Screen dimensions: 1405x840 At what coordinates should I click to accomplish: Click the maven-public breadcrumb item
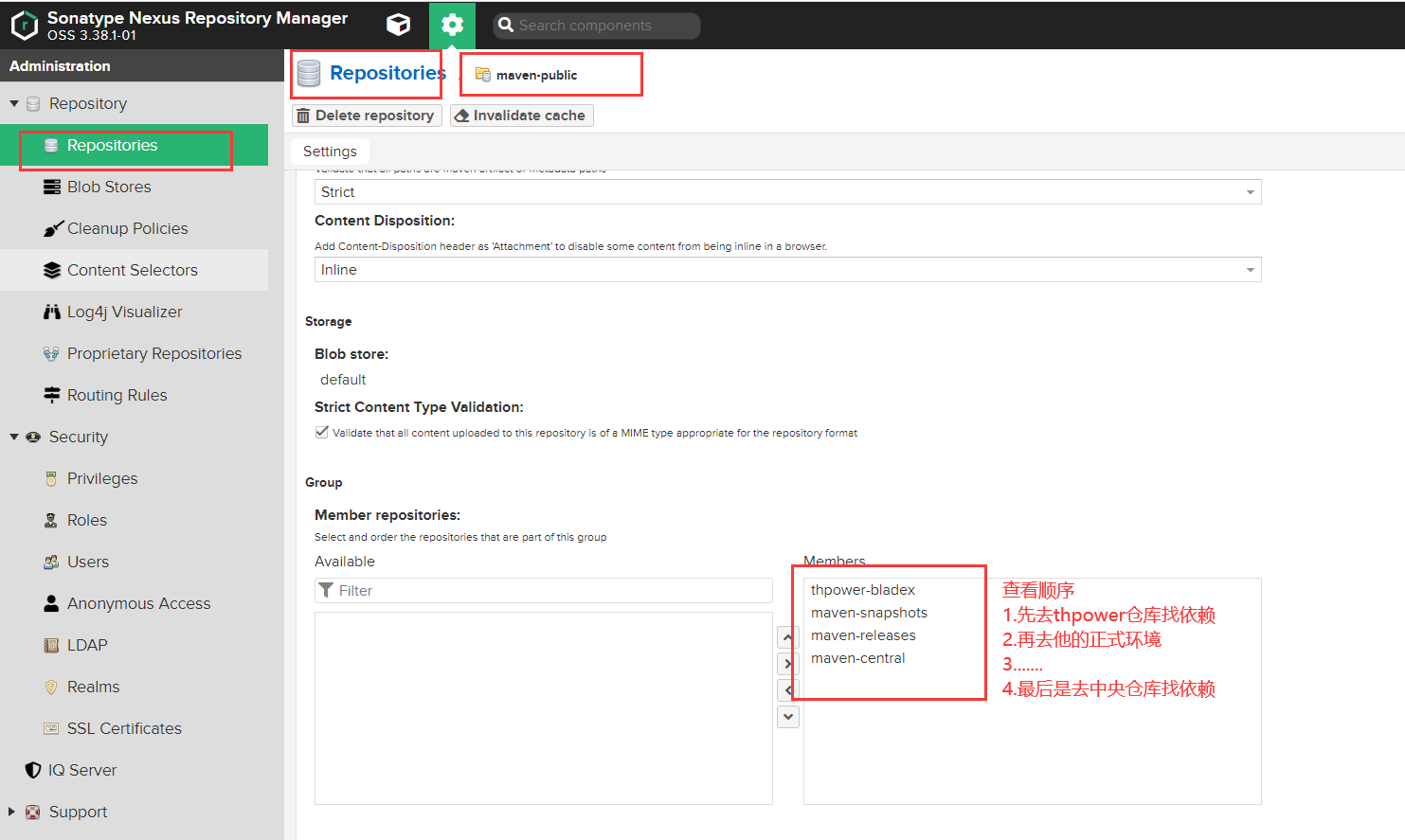[x=536, y=75]
